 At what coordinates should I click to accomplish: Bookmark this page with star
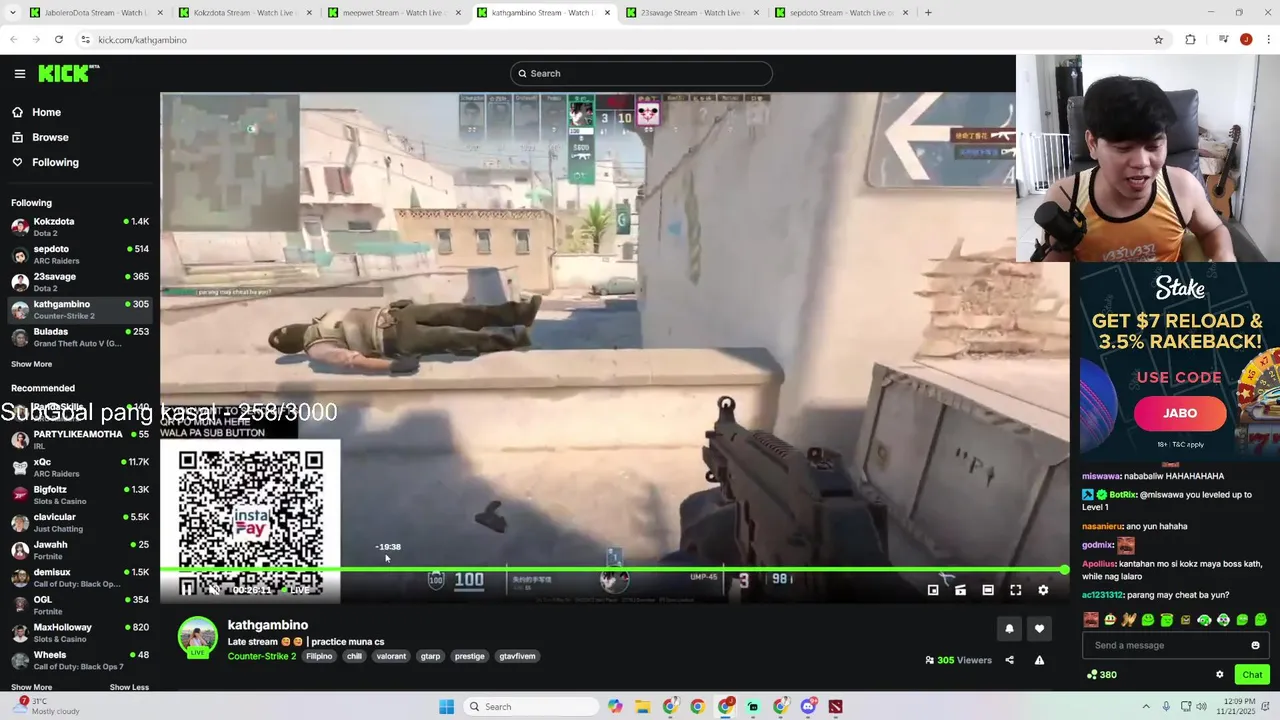tap(1158, 39)
